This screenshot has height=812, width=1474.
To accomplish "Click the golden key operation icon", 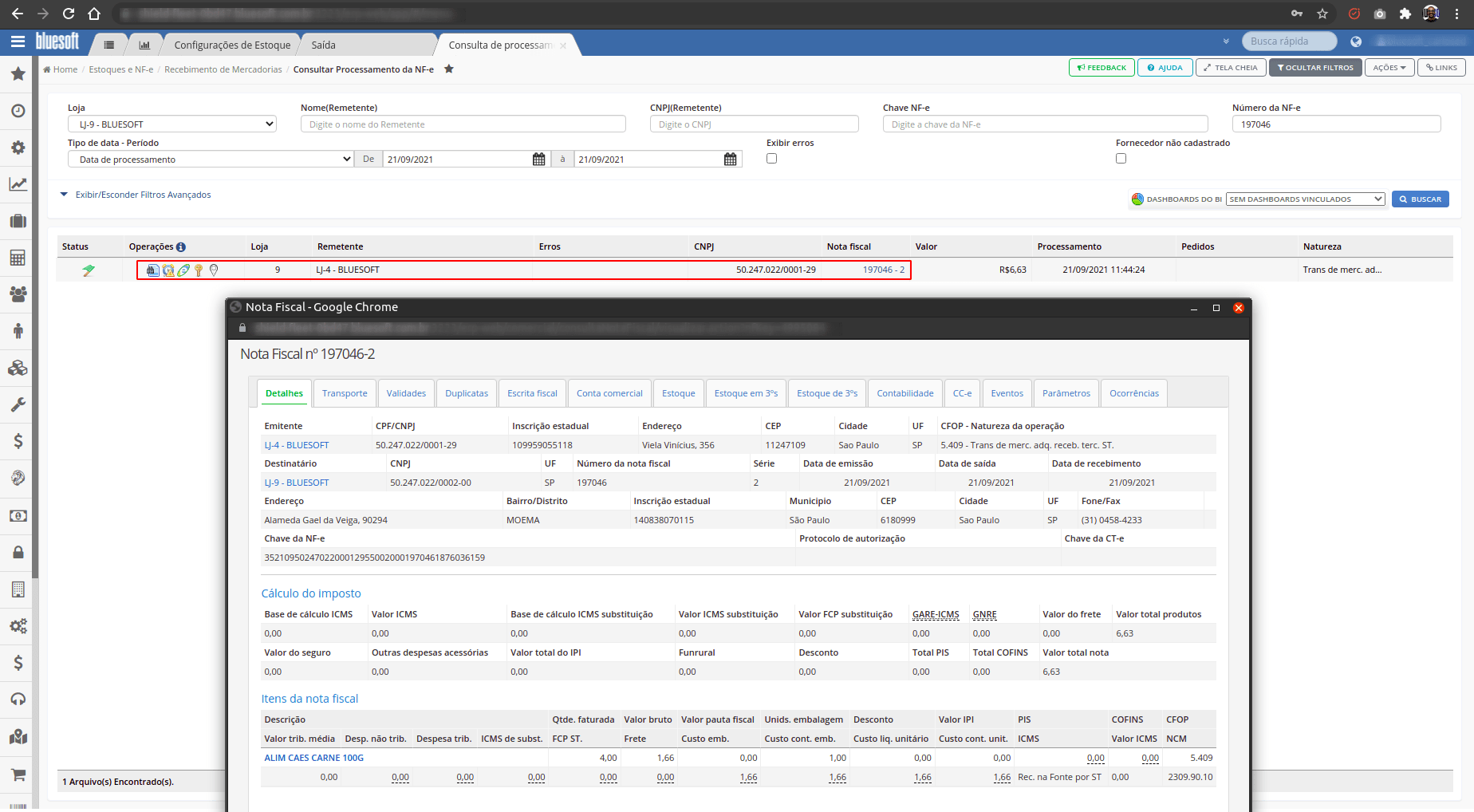I will (199, 270).
